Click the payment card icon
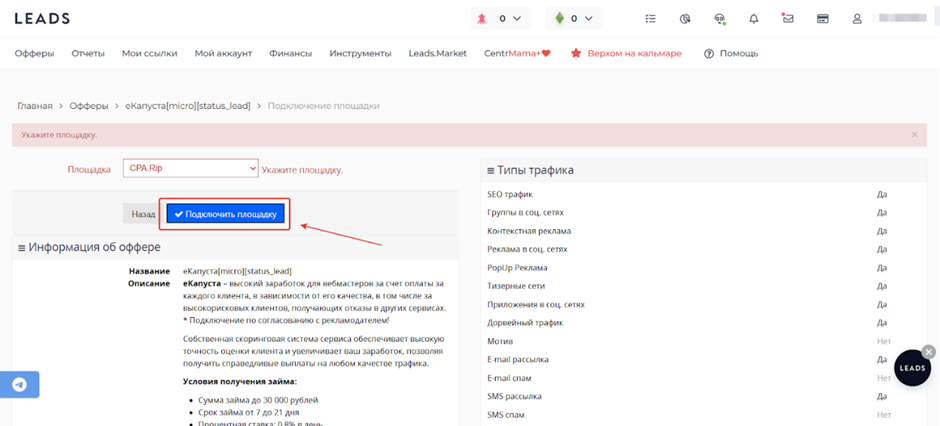The image size is (940, 426). click(822, 19)
